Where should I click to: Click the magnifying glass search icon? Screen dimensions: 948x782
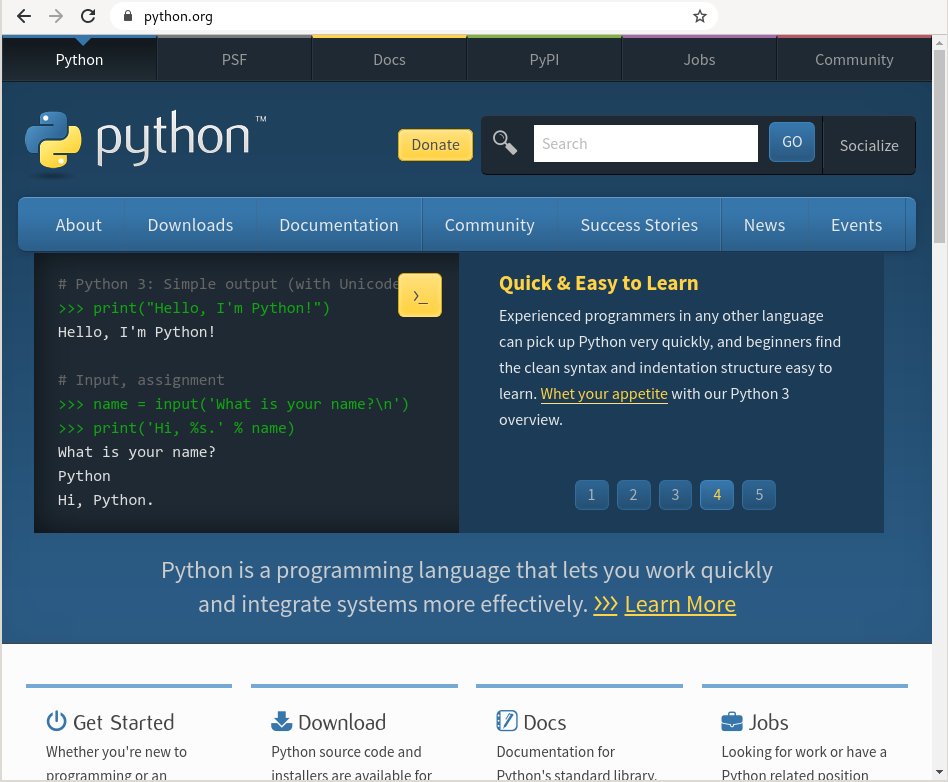(x=505, y=143)
